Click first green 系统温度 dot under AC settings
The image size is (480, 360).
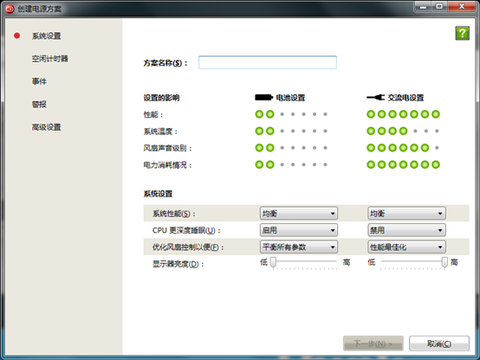pos(371,131)
